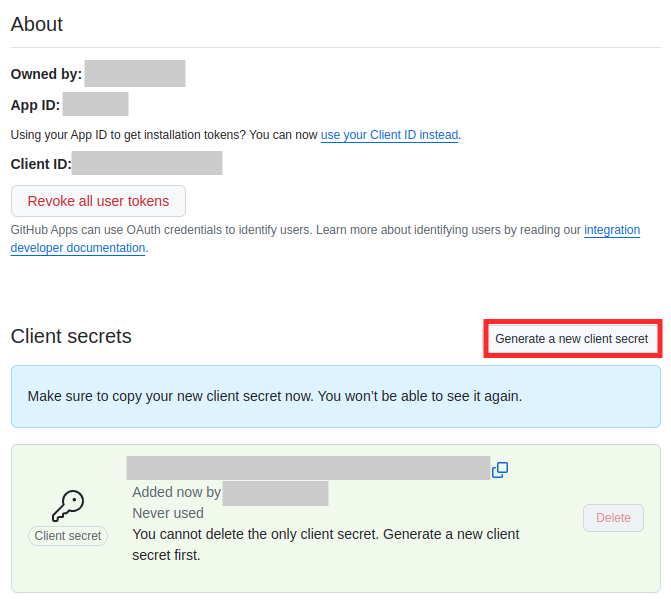Click the 'Owned by:' label

(x=46, y=74)
